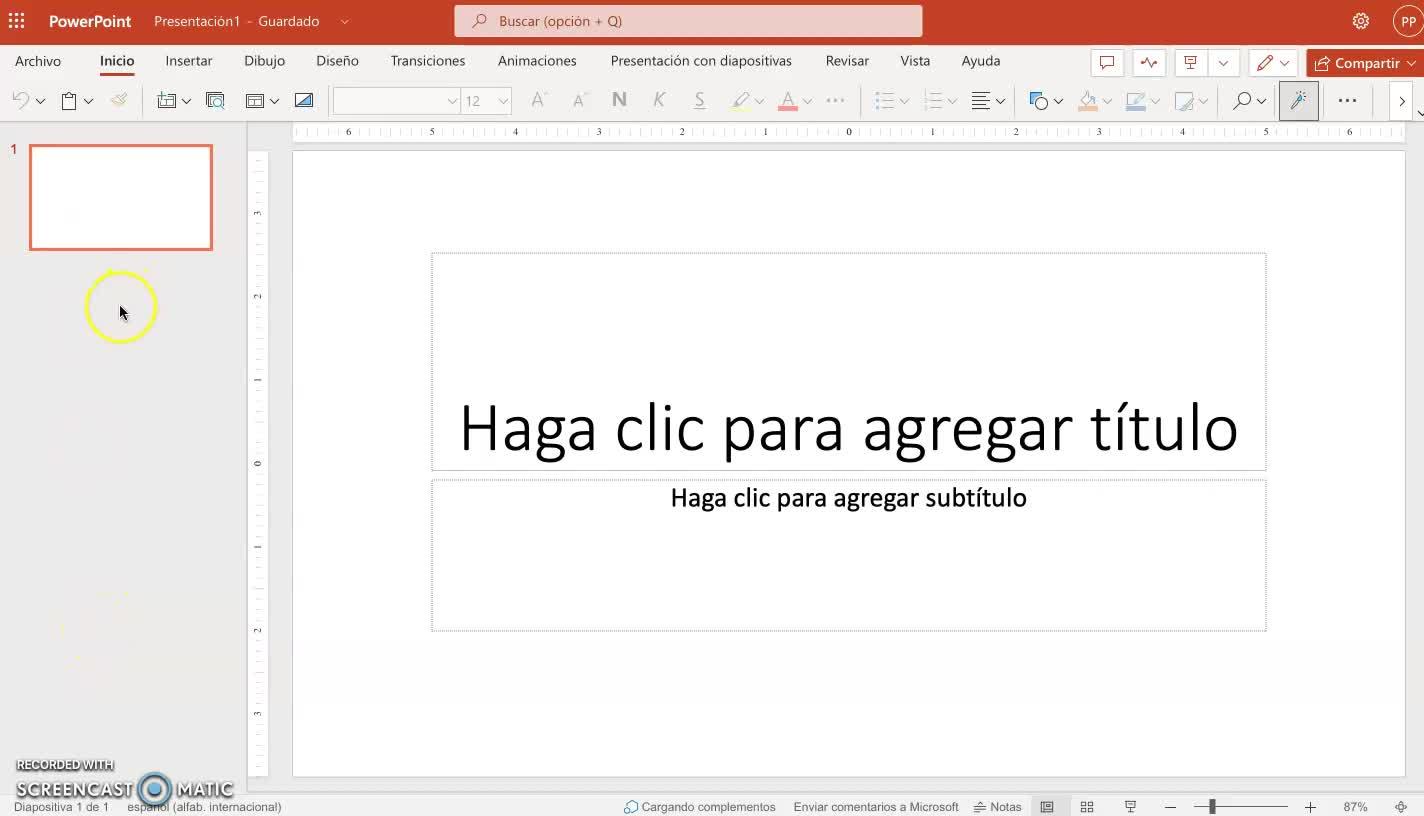The height and width of the screenshot is (816, 1424).
Task: Open the Insertar tab
Action: click(188, 61)
